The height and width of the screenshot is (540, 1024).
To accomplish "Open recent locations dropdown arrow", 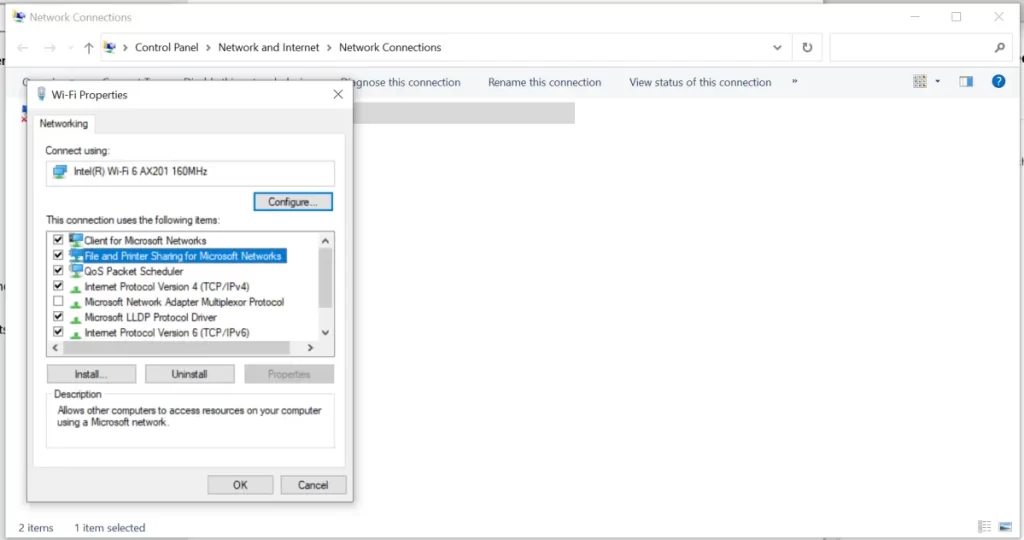I will tap(70, 48).
